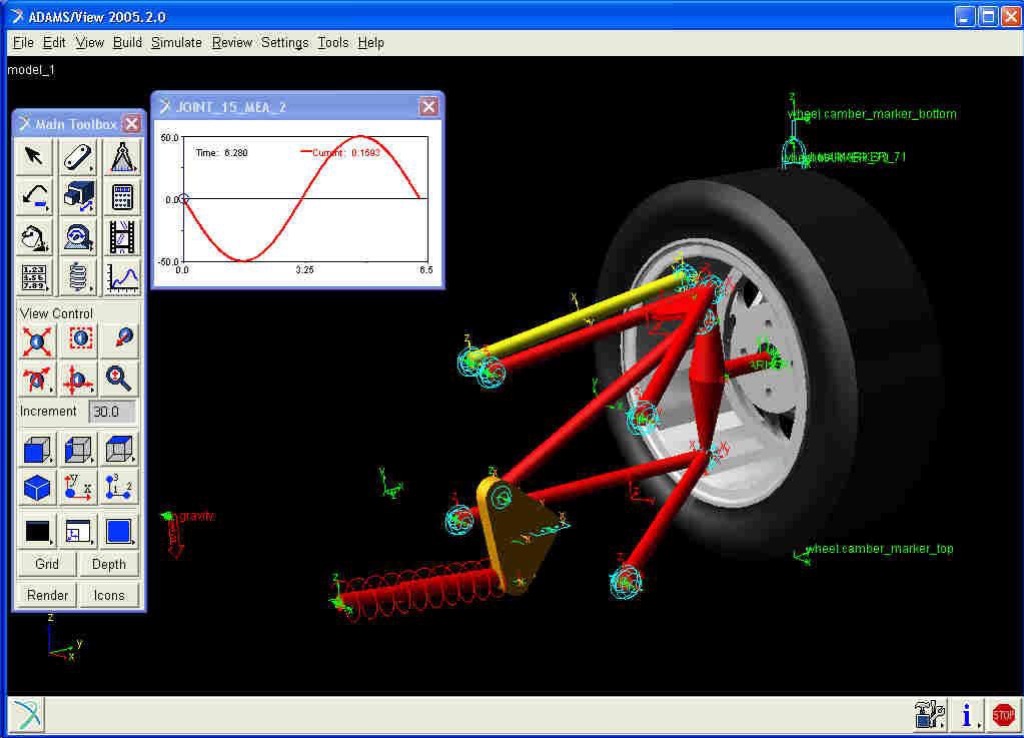Open the Plotting curve tool
The width and height of the screenshot is (1024, 738).
[x=121, y=278]
